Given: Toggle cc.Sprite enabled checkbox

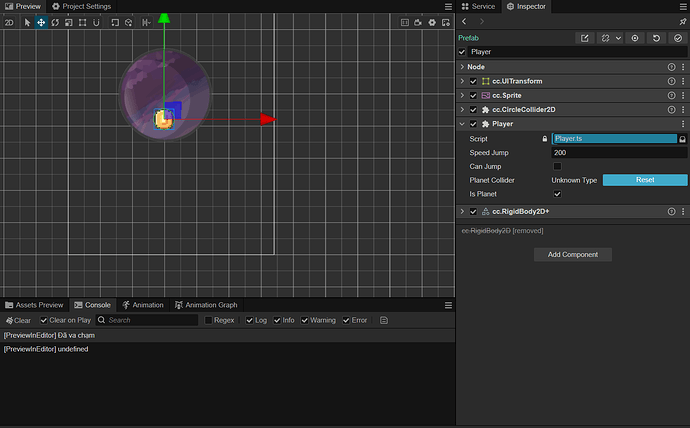Looking at the screenshot, I should (x=473, y=95).
